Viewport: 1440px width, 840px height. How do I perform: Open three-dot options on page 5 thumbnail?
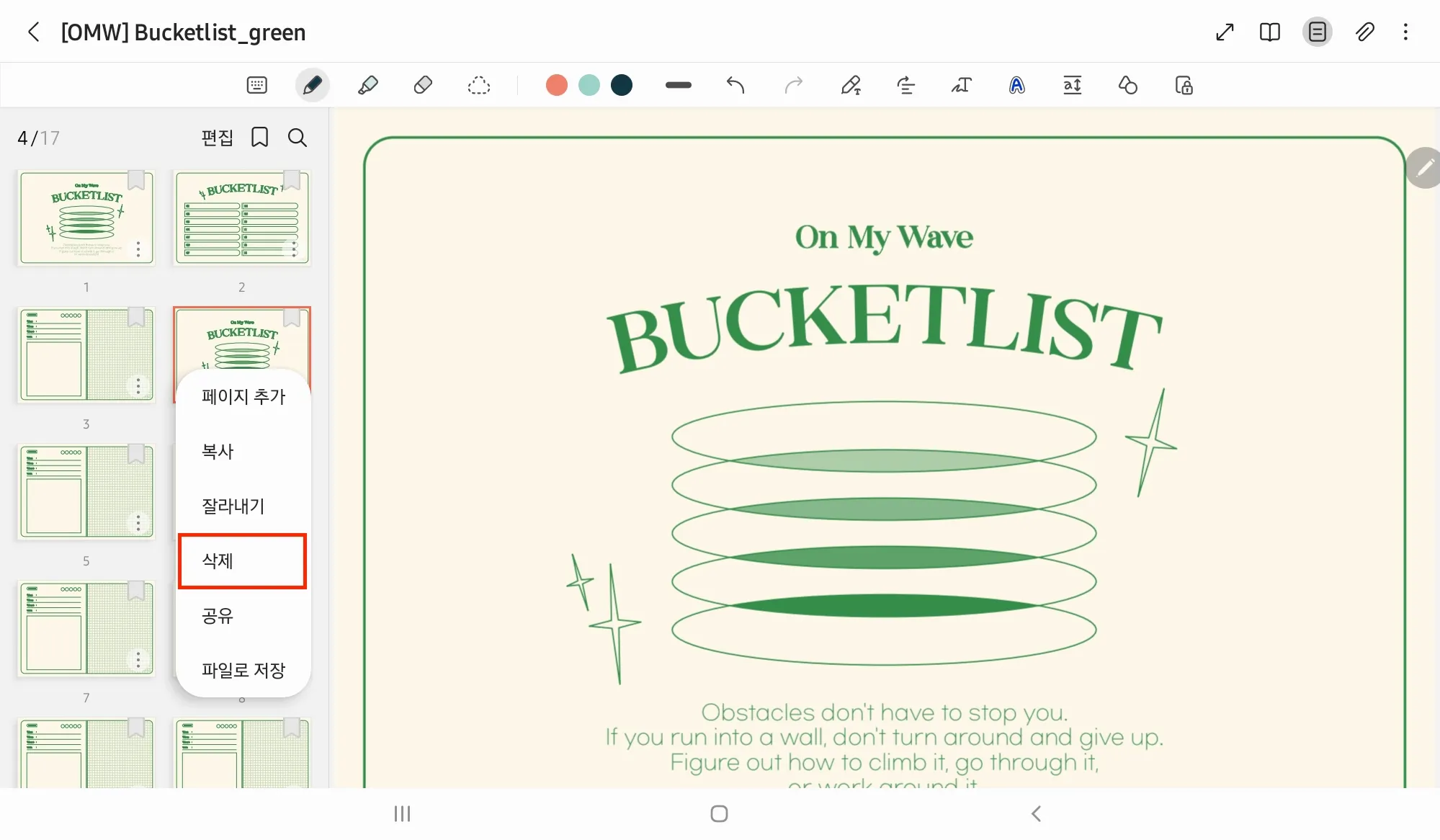coord(138,523)
